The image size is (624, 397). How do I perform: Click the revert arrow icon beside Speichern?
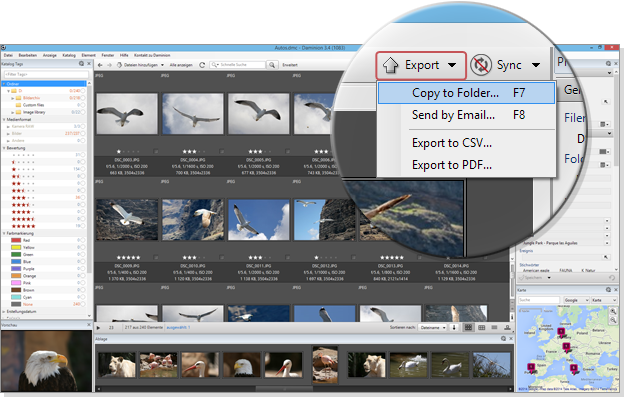(612, 278)
